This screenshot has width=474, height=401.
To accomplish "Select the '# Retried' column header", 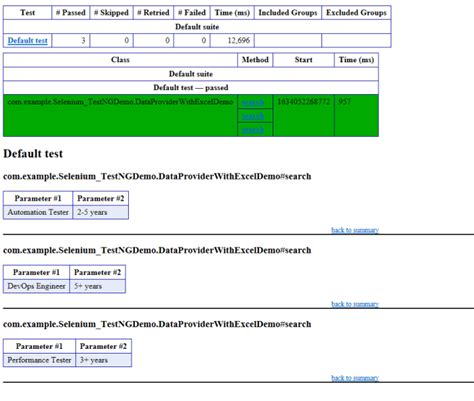I will click(x=153, y=13).
